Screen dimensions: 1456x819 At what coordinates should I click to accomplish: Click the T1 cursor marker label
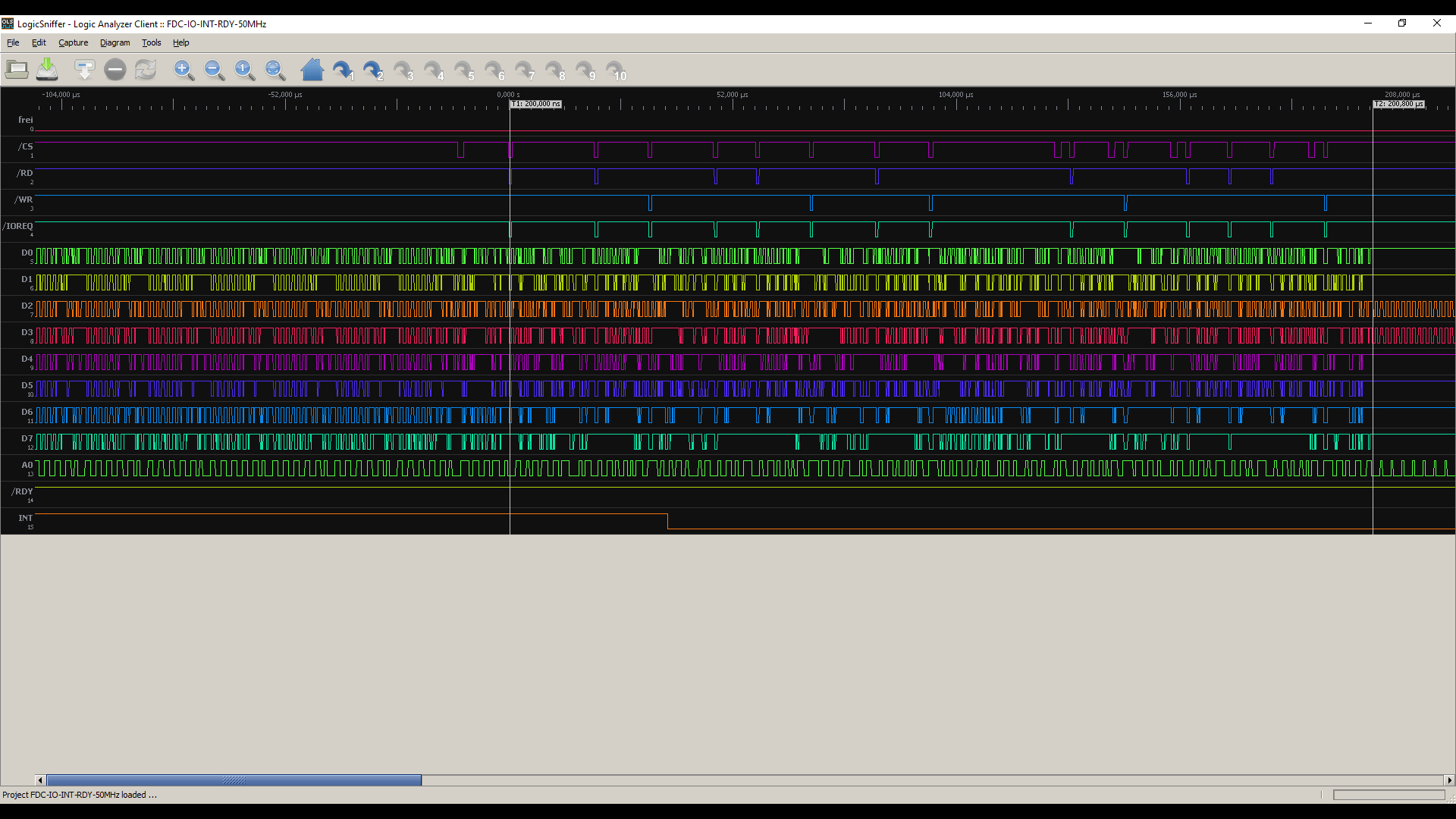tap(535, 104)
